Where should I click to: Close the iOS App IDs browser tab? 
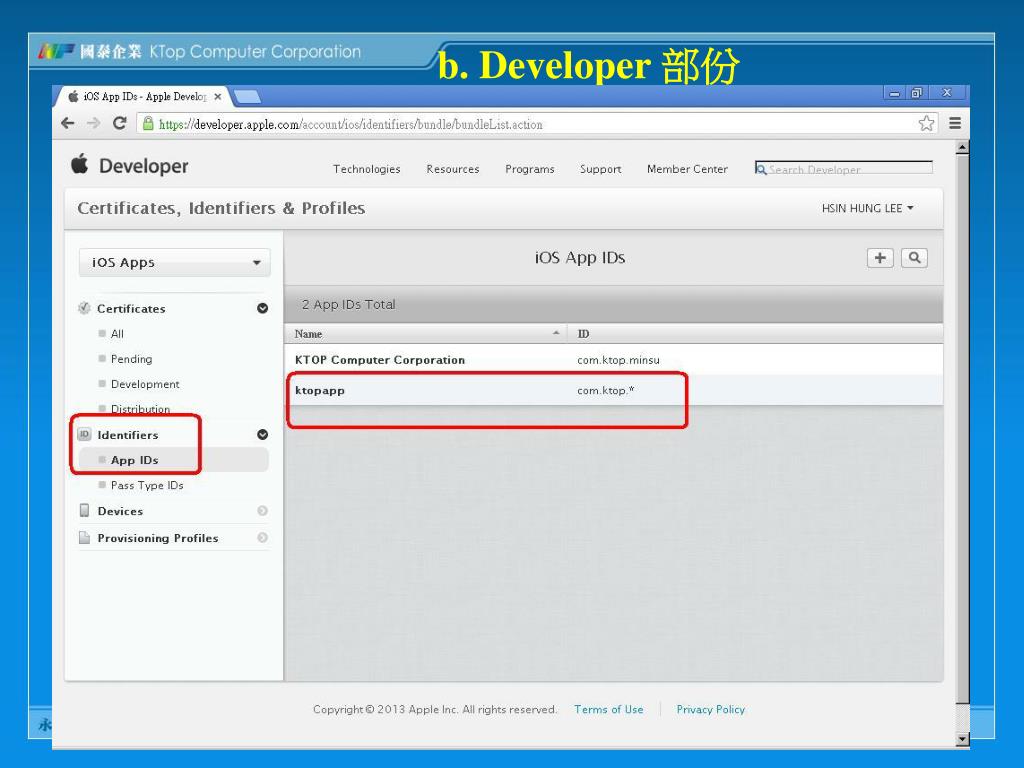(217, 97)
